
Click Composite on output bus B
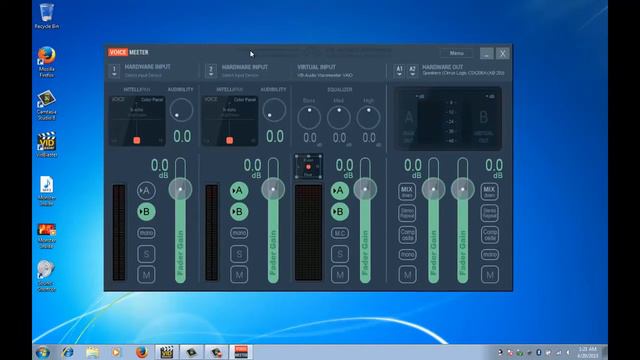coord(489,235)
